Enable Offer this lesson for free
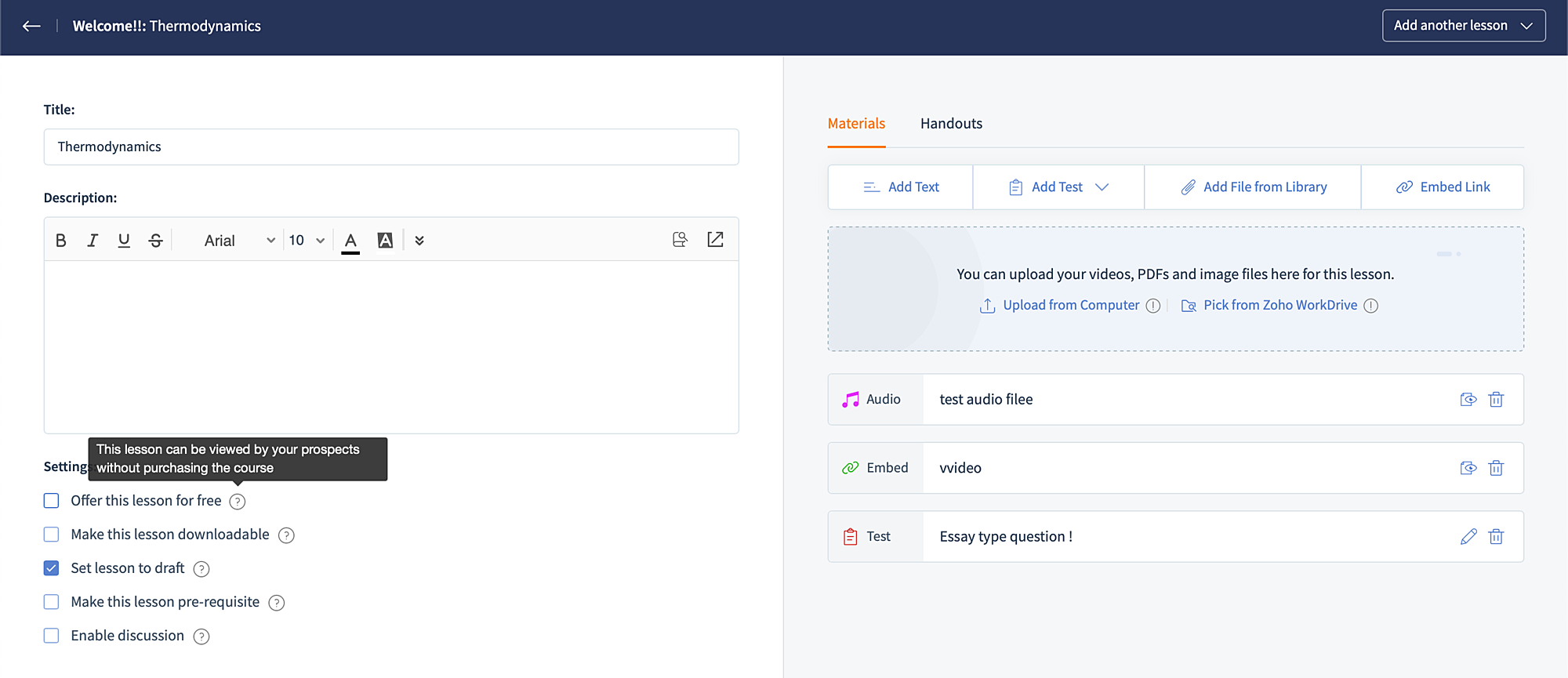 [52, 501]
